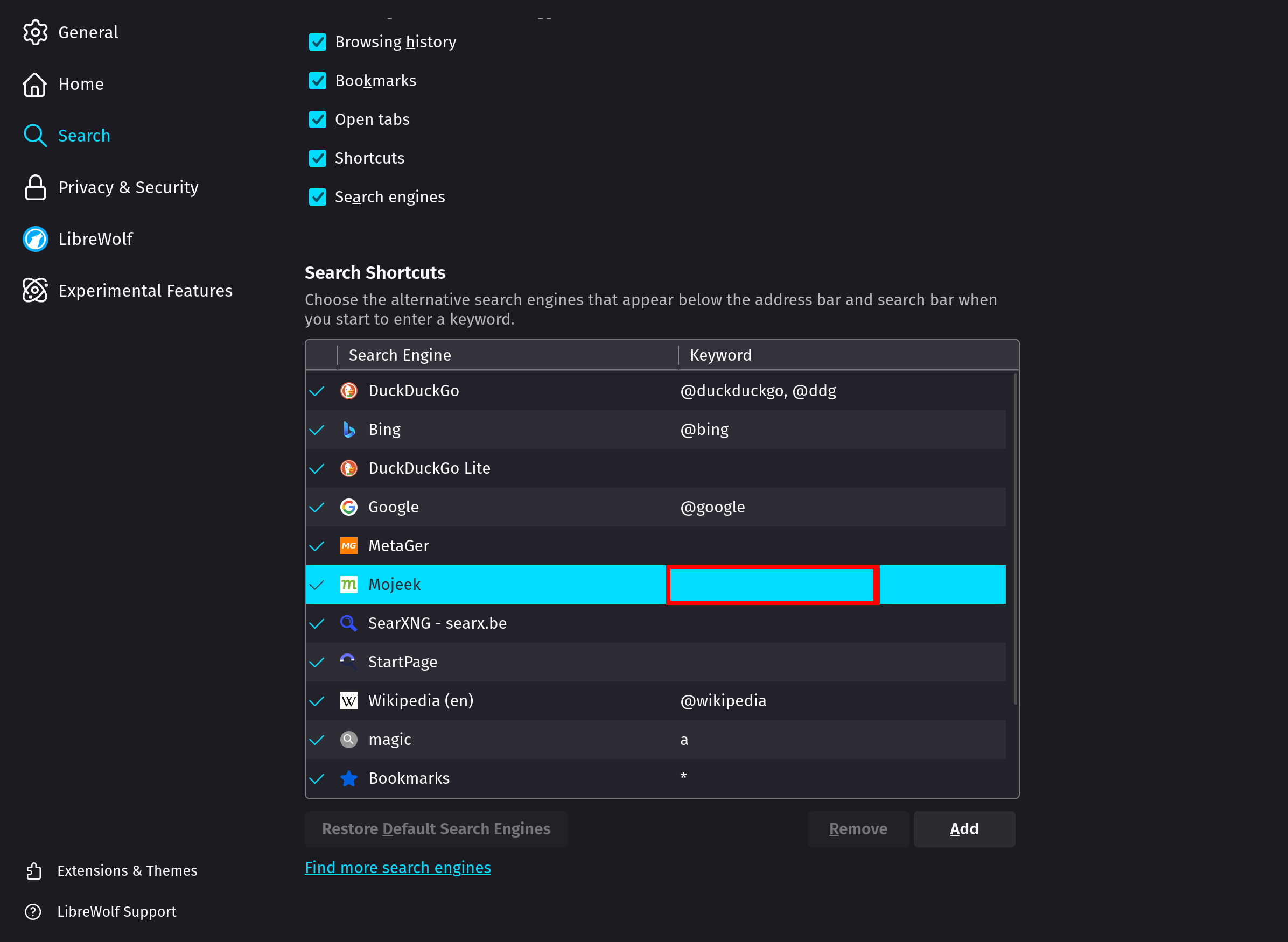Click the StartPage engine icon
The height and width of the screenshot is (942, 1288).
(348, 662)
